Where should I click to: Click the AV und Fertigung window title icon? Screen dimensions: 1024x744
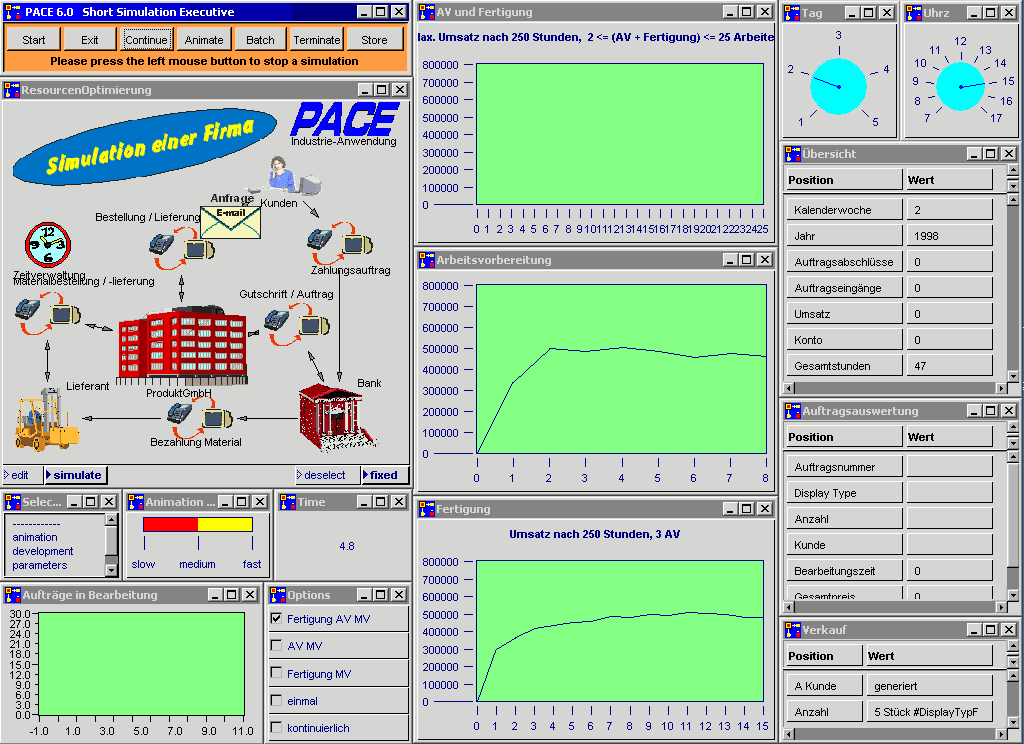click(426, 12)
